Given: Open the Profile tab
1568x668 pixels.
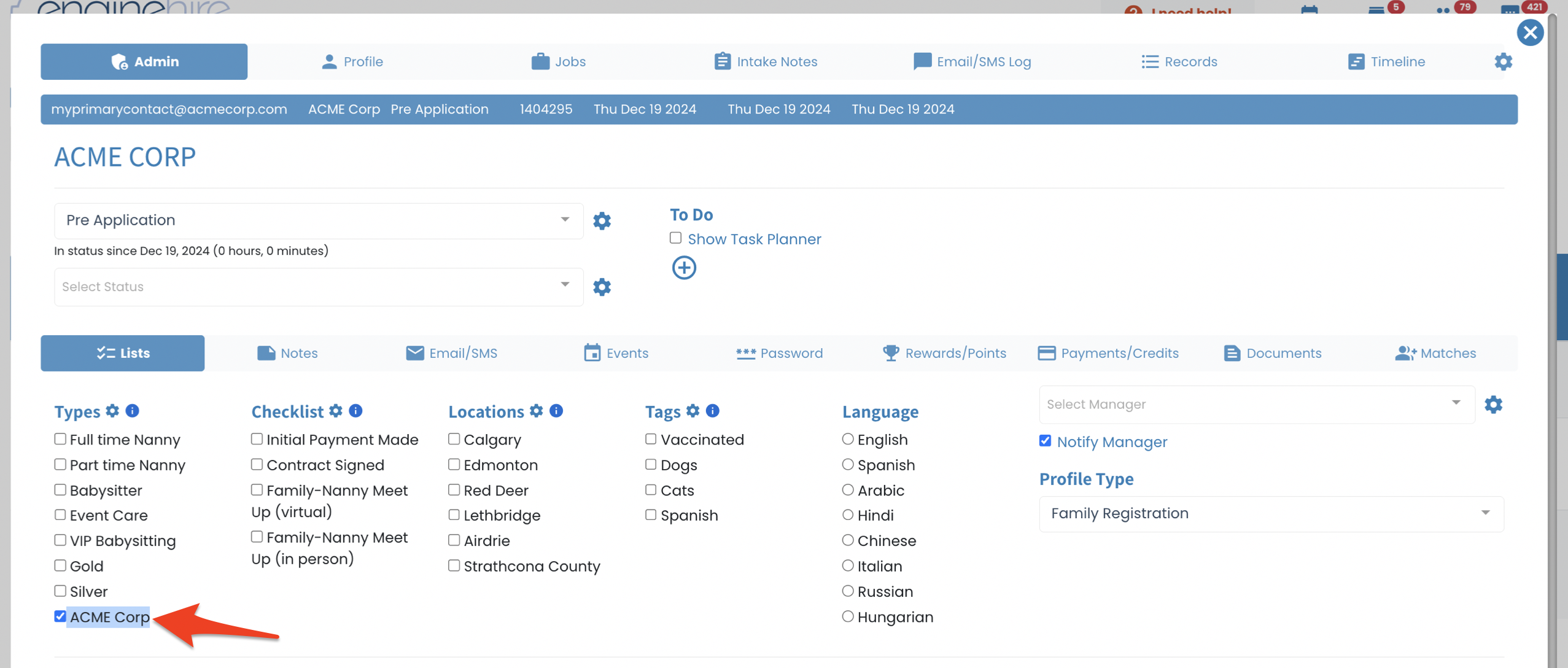Looking at the screenshot, I should [352, 61].
